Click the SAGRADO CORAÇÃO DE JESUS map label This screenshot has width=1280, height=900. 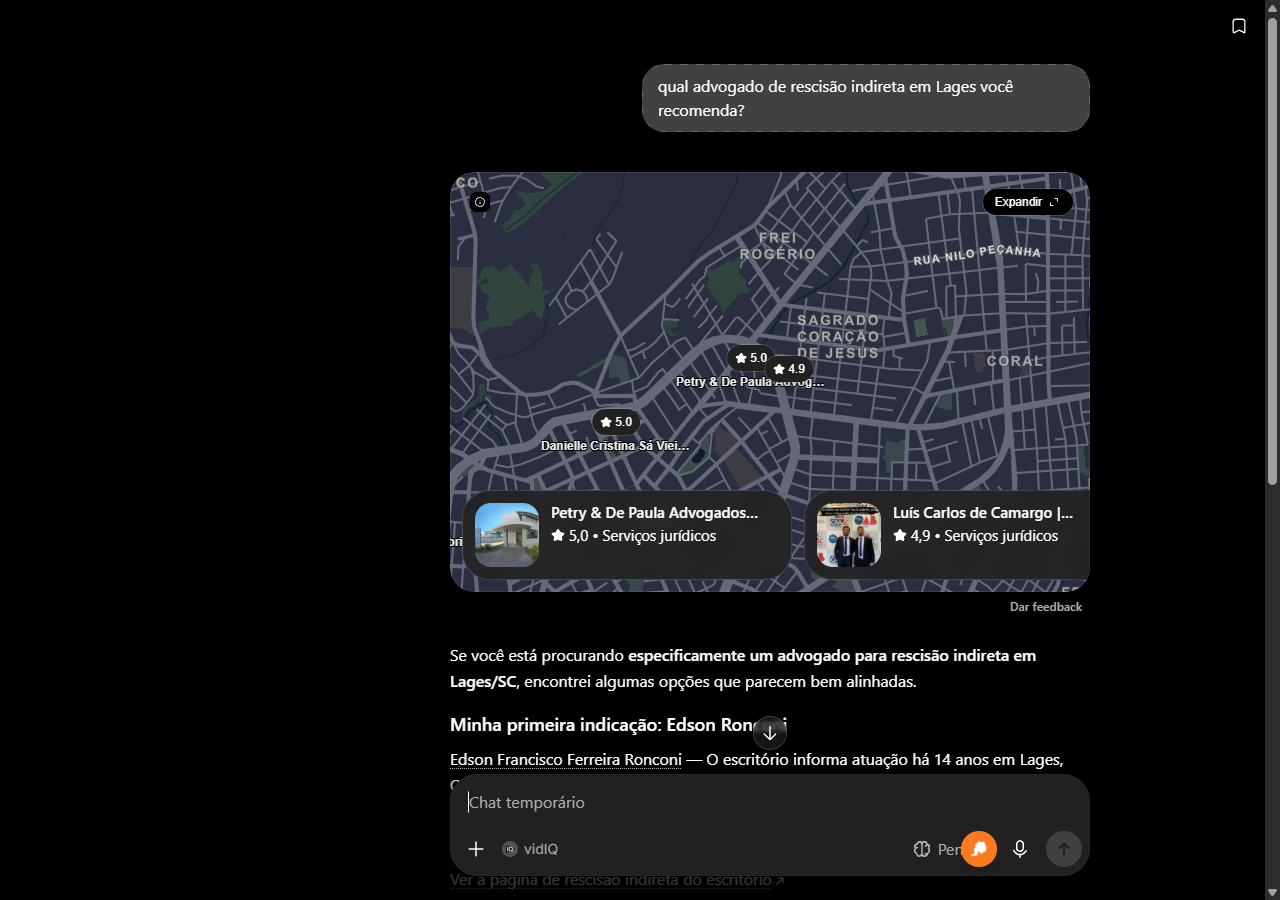click(838, 336)
